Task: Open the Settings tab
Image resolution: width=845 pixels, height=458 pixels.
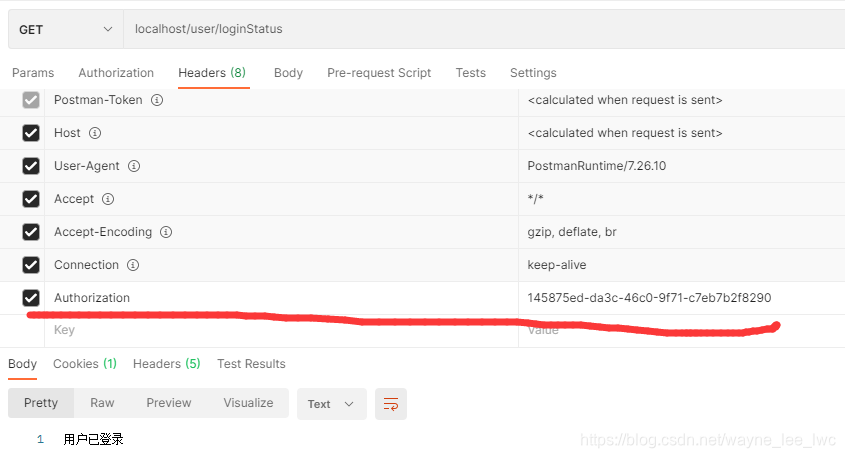Action: [533, 73]
